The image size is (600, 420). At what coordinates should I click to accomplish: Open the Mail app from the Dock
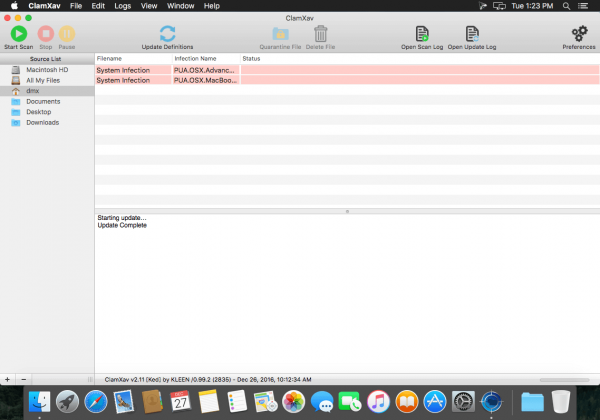124,401
